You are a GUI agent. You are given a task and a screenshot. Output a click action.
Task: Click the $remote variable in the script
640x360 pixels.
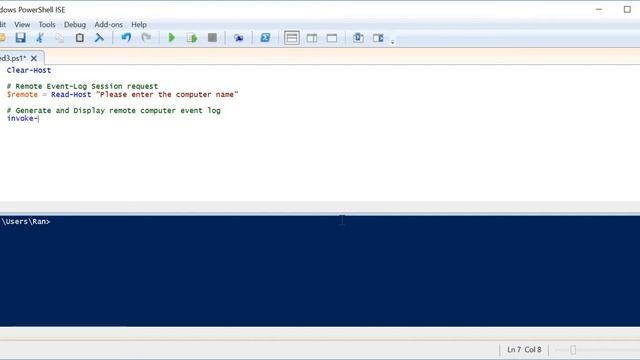22,94
